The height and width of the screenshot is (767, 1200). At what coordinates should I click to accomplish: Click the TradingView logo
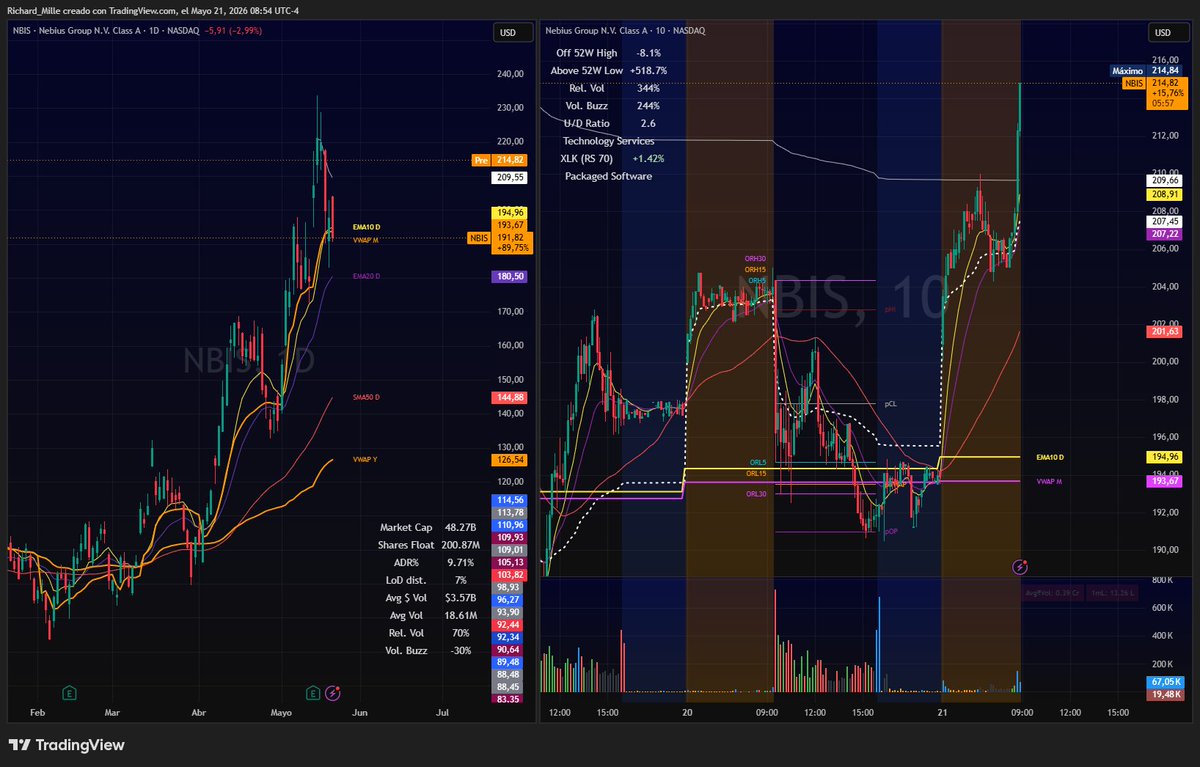[66, 745]
